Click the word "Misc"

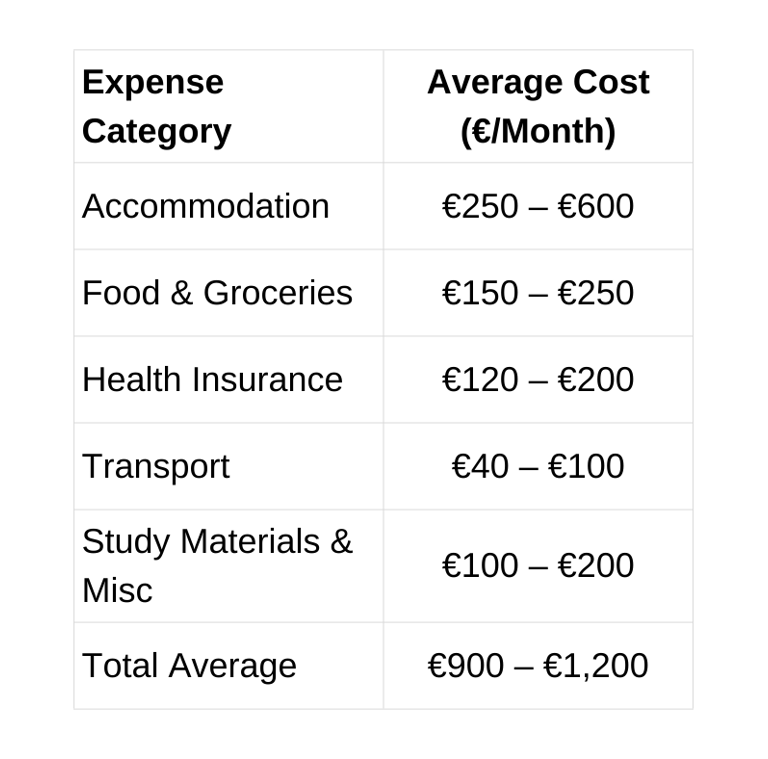[x=117, y=590]
